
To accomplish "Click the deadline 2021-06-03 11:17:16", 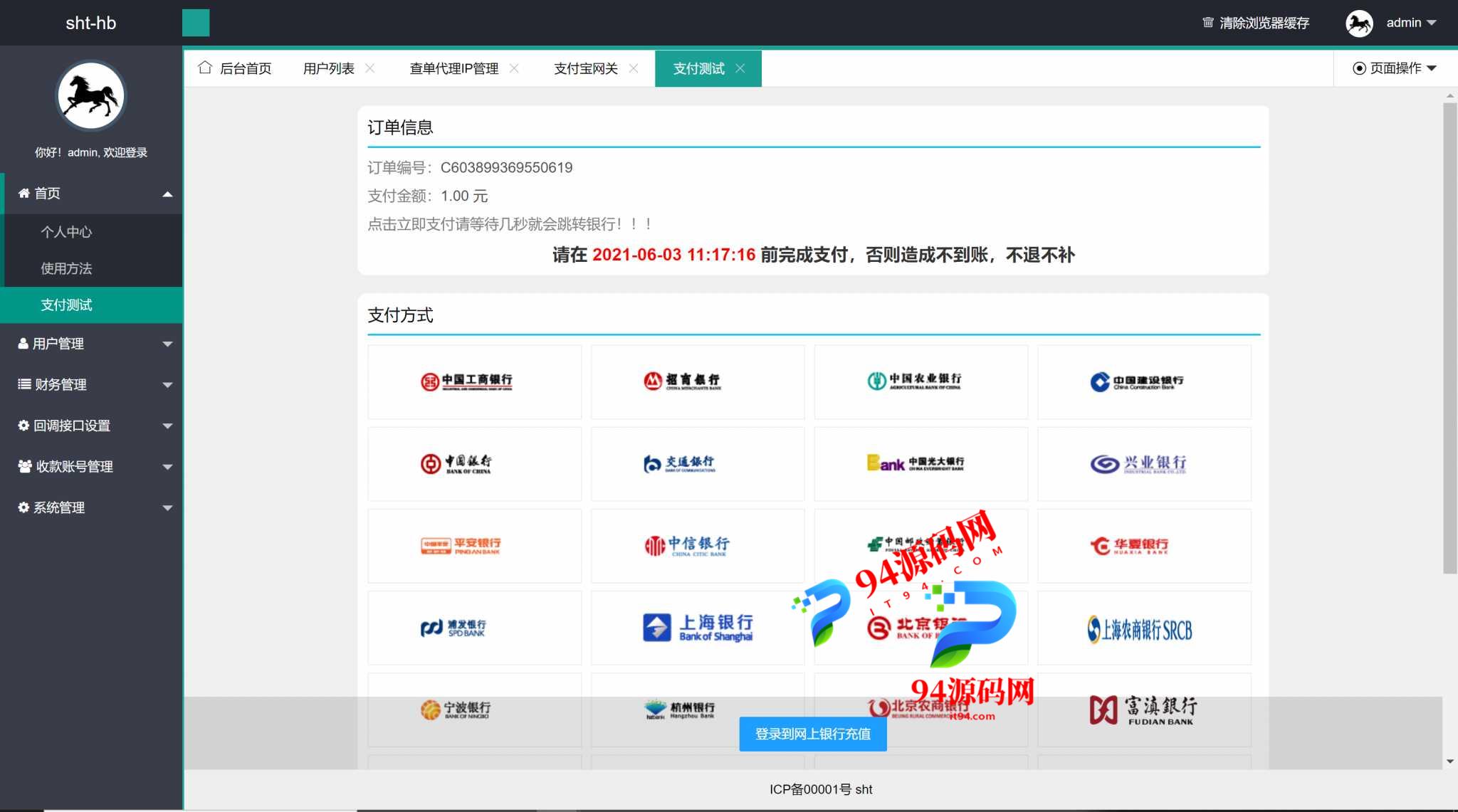I will pyautogui.click(x=673, y=254).
